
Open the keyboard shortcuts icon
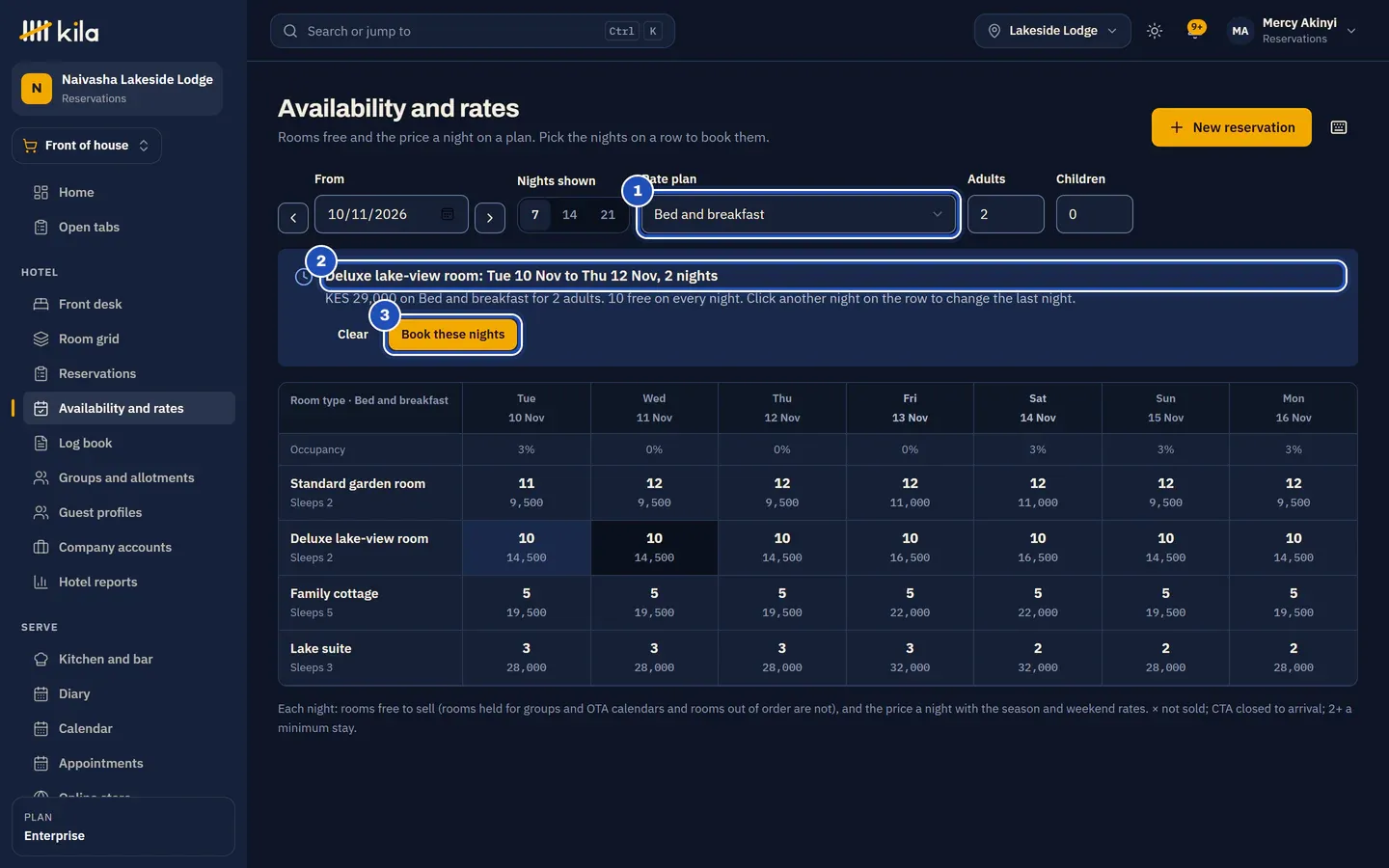click(1339, 127)
